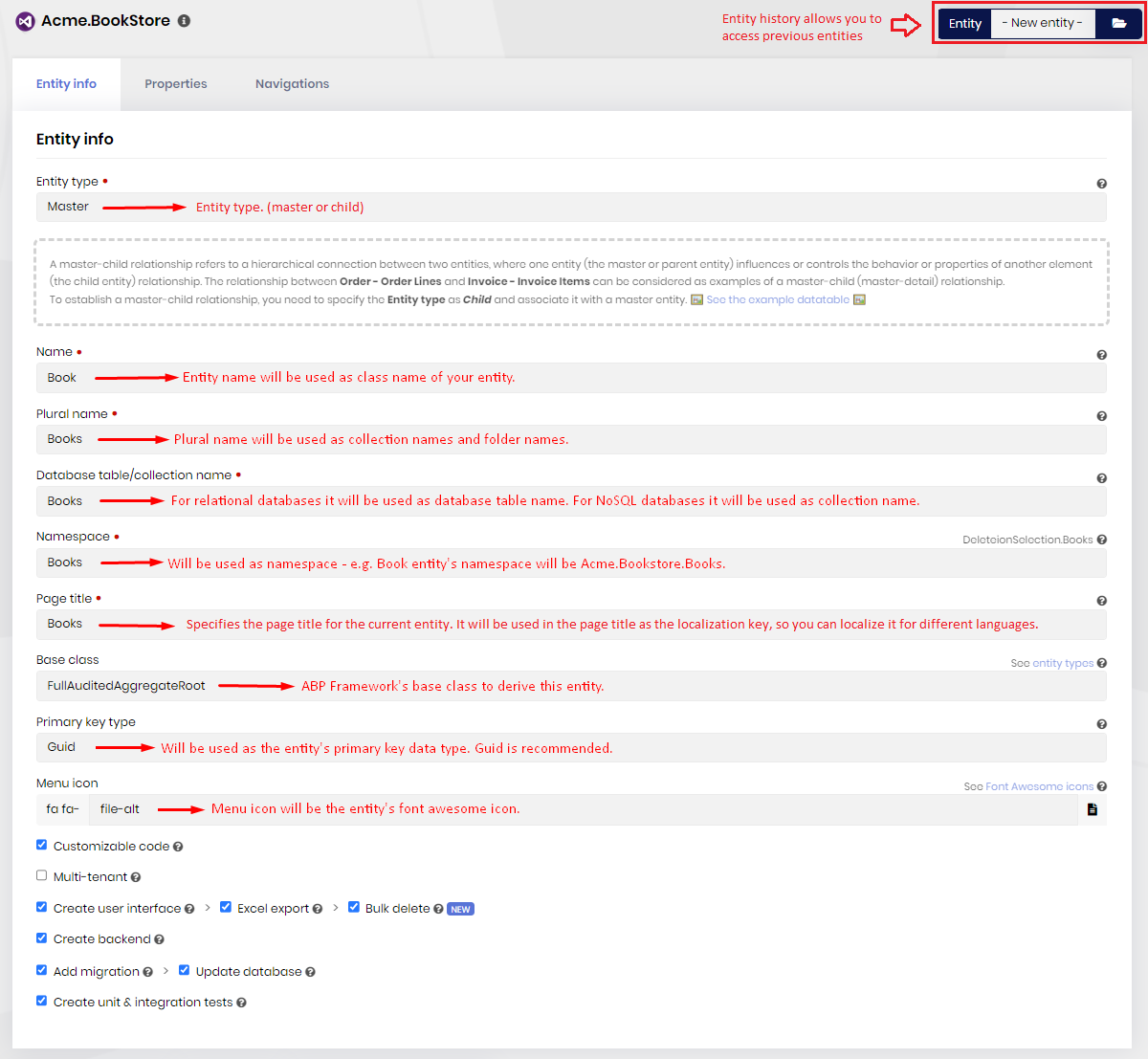Open the Entity type Master dropdown
The image size is (1148, 1059).
571,208
